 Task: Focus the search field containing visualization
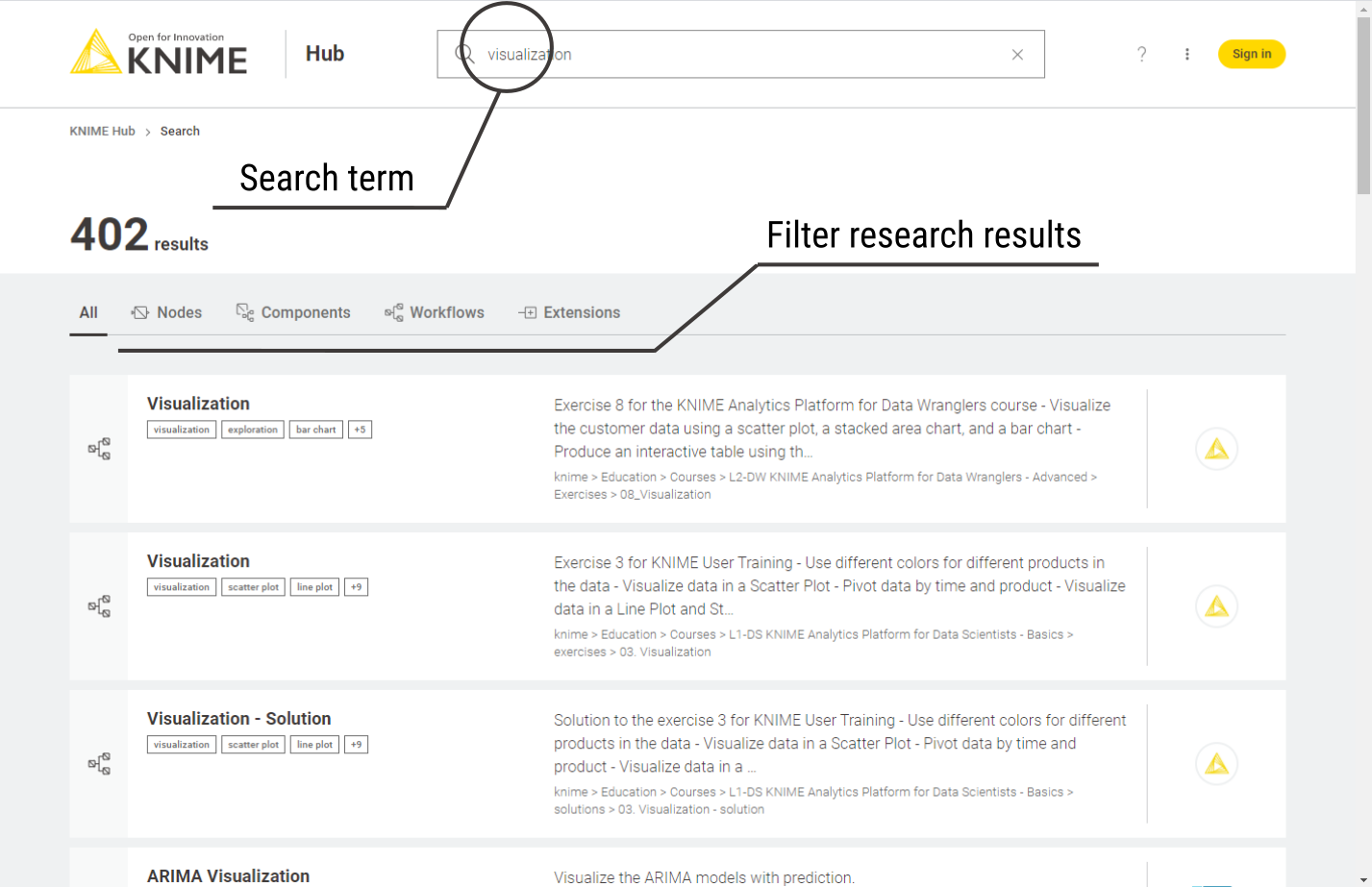[x=740, y=54]
